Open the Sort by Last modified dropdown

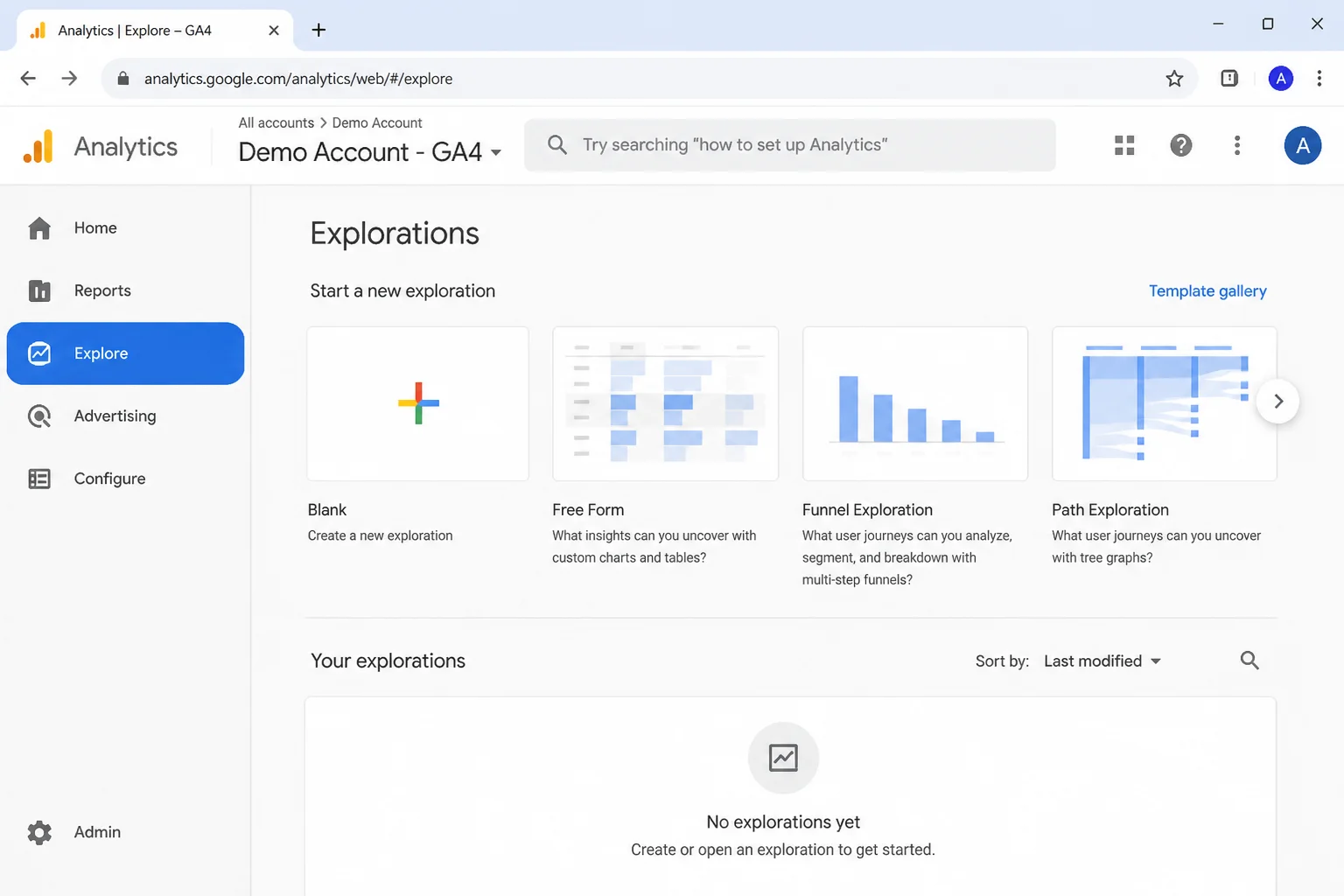(1102, 661)
